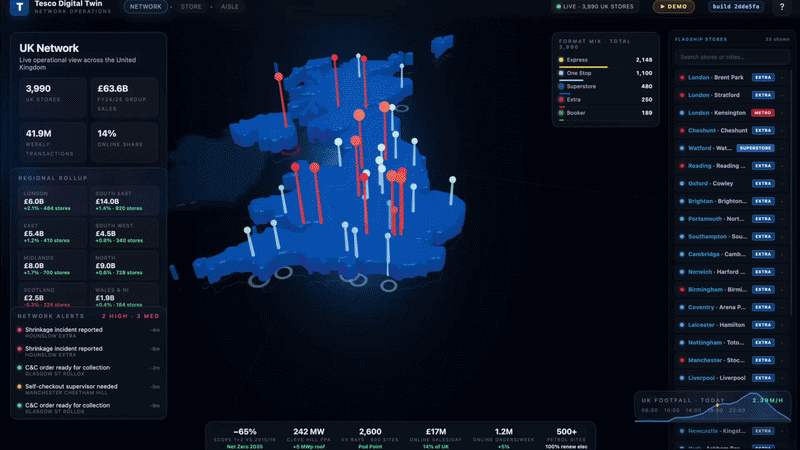Click the 242 MW Cleve Hill PPA metric
Screen dimensions: 800x450
click(309, 438)
